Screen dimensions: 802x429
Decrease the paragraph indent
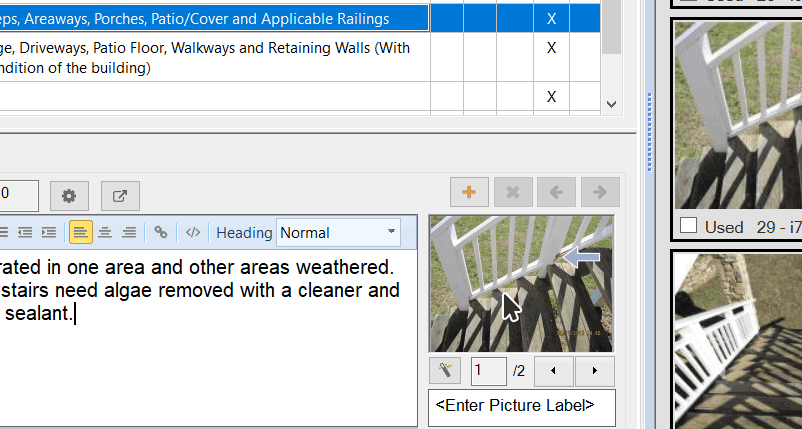pos(25,232)
